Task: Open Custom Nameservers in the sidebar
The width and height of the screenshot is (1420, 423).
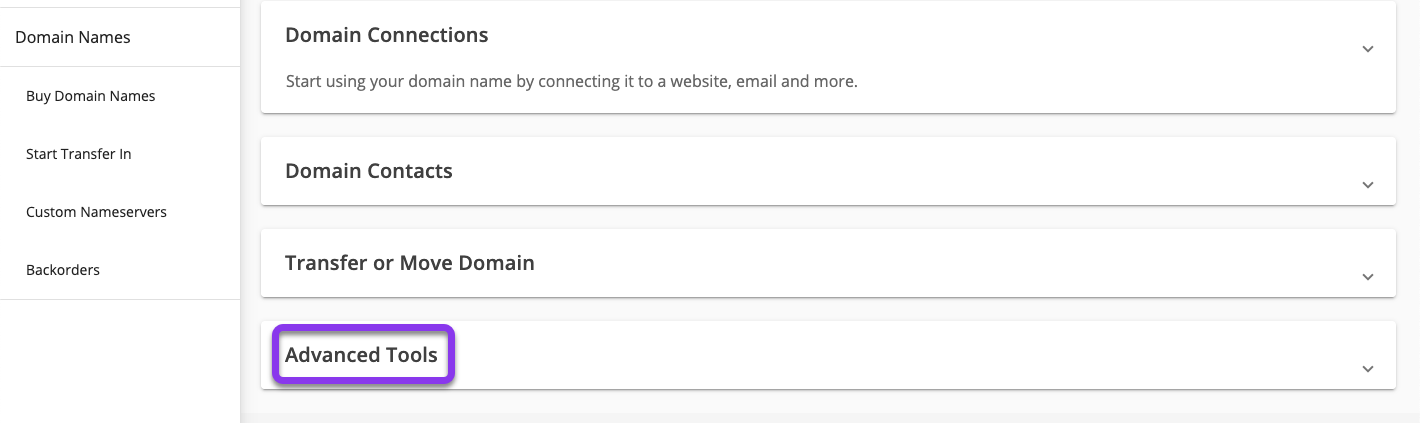Action: coord(96,212)
